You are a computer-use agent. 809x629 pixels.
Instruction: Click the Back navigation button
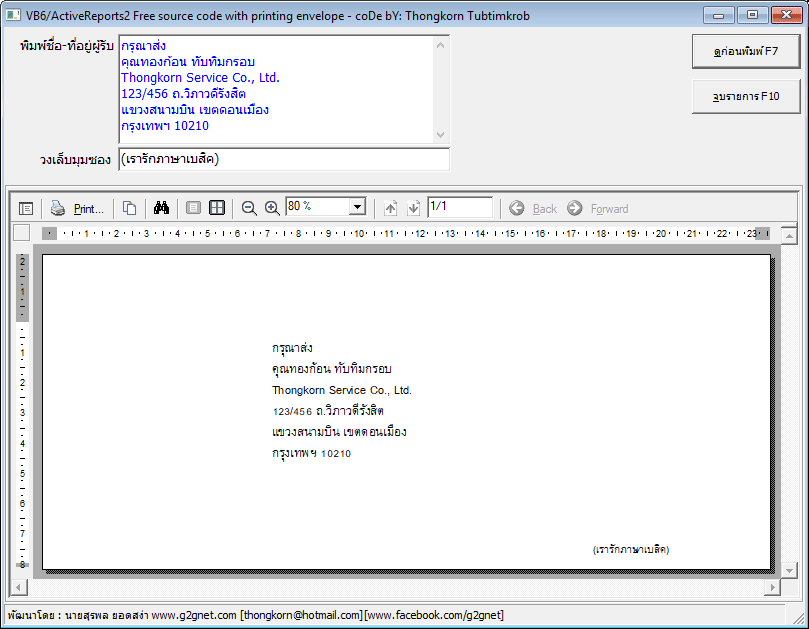[533, 208]
